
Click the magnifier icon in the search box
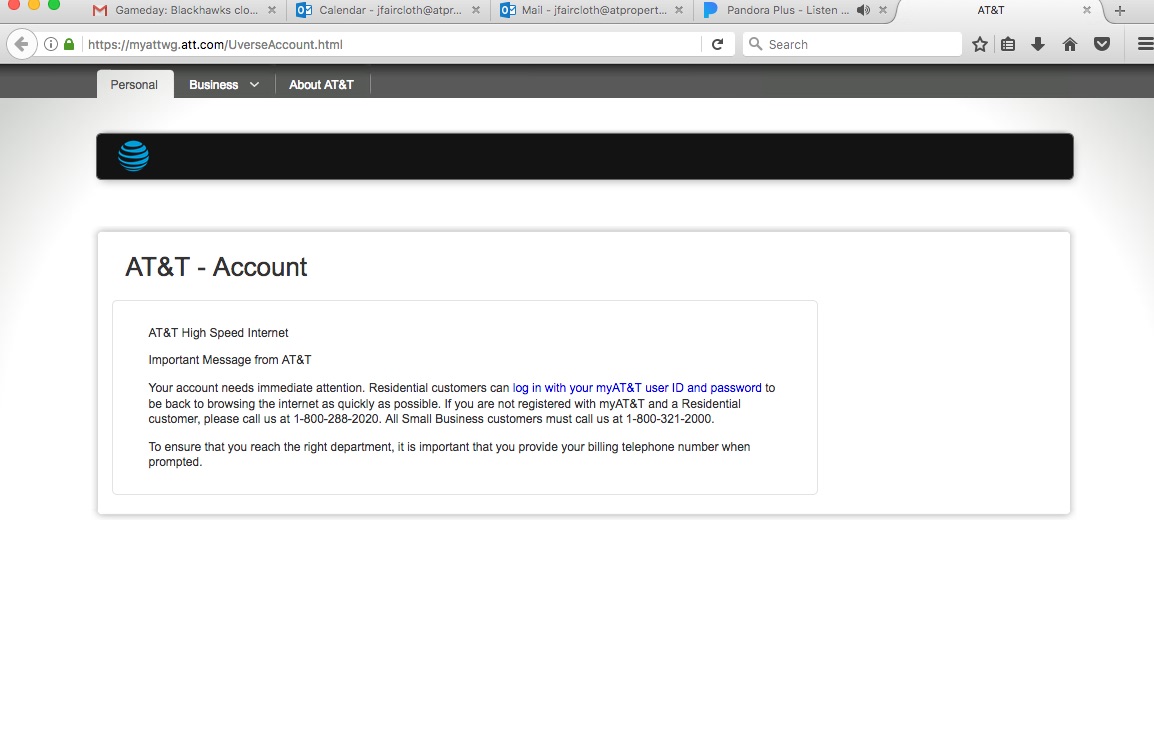(x=755, y=44)
